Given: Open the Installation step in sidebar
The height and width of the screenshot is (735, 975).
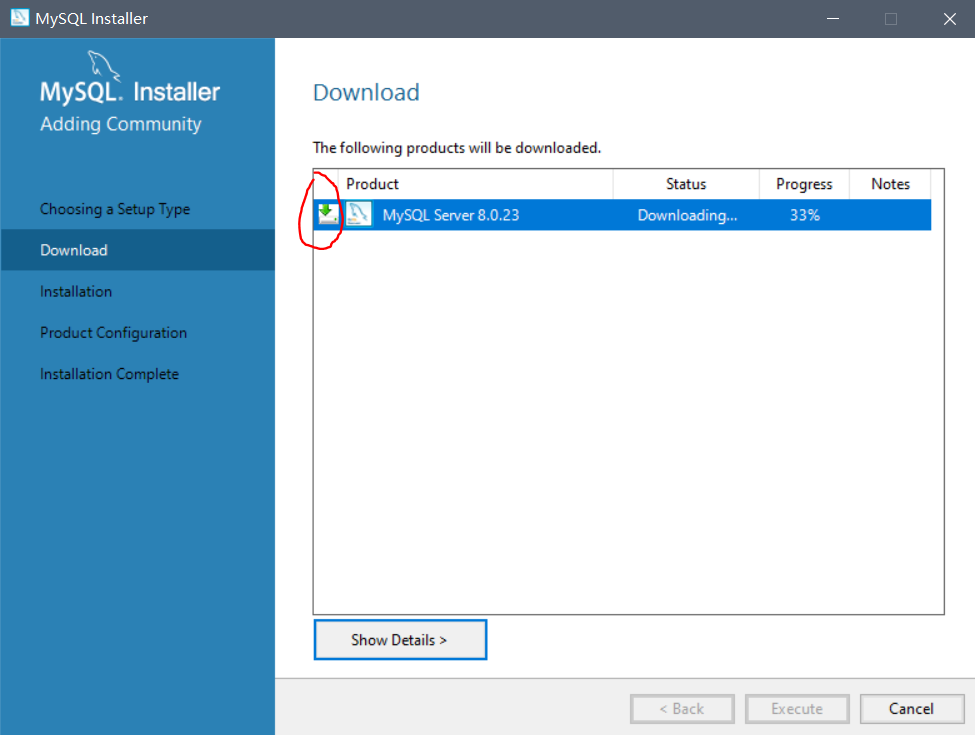Looking at the screenshot, I should coord(76,292).
